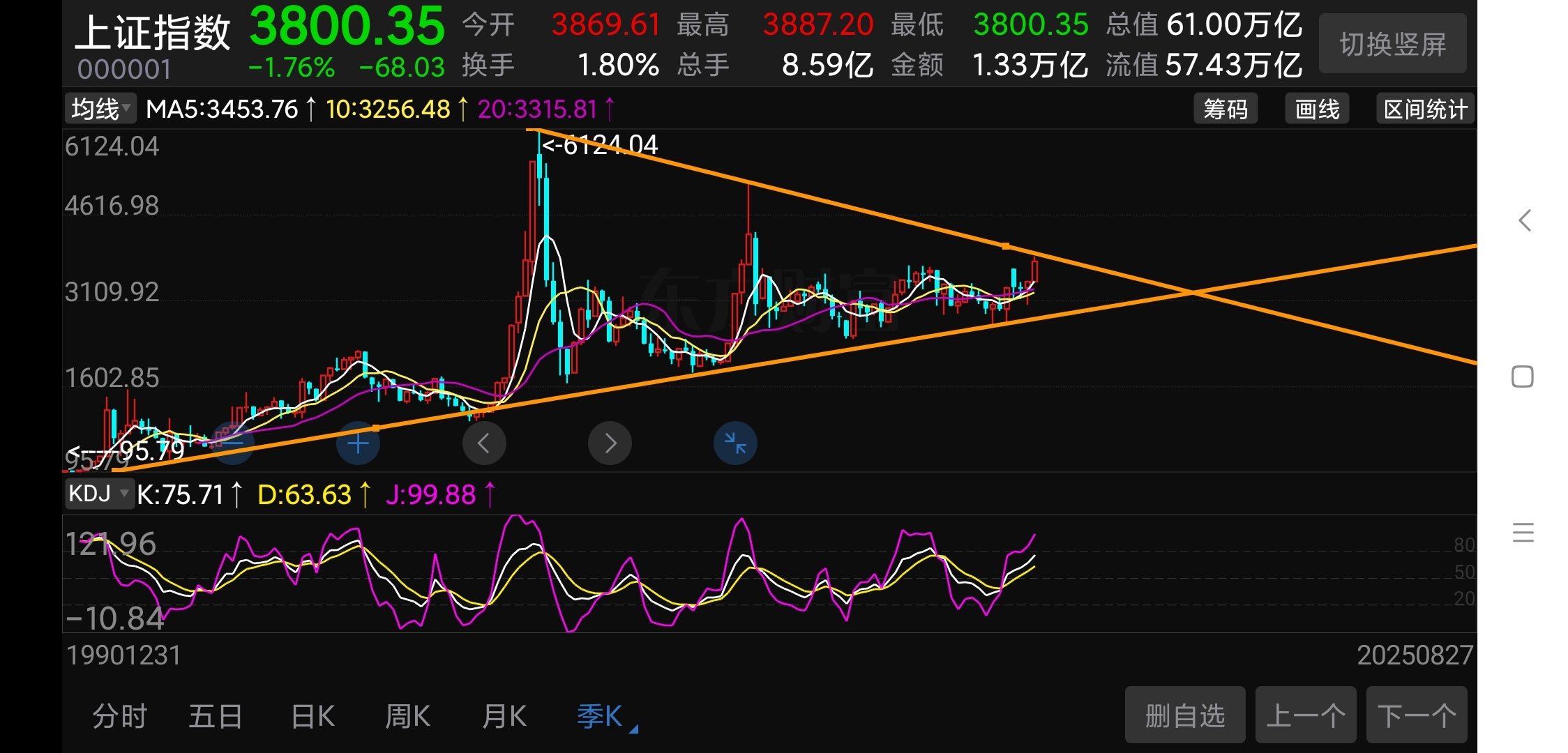Zoom out chart with minus button
The width and height of the screenshot is (1568, 753).
pyautogui.click(x=232, y=443)
